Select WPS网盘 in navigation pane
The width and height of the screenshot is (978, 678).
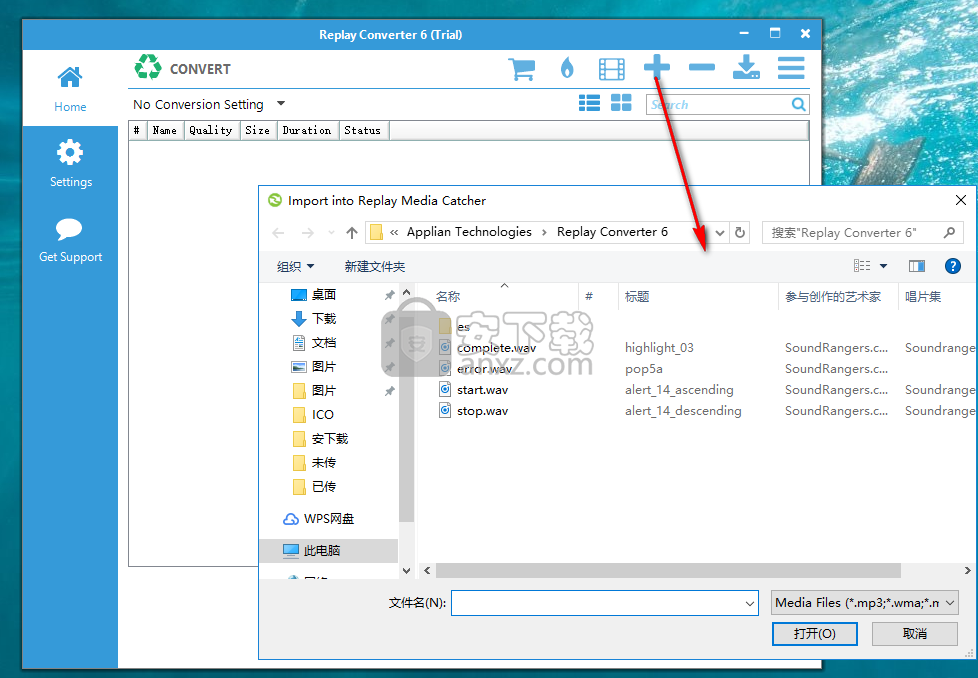[329, 519]
